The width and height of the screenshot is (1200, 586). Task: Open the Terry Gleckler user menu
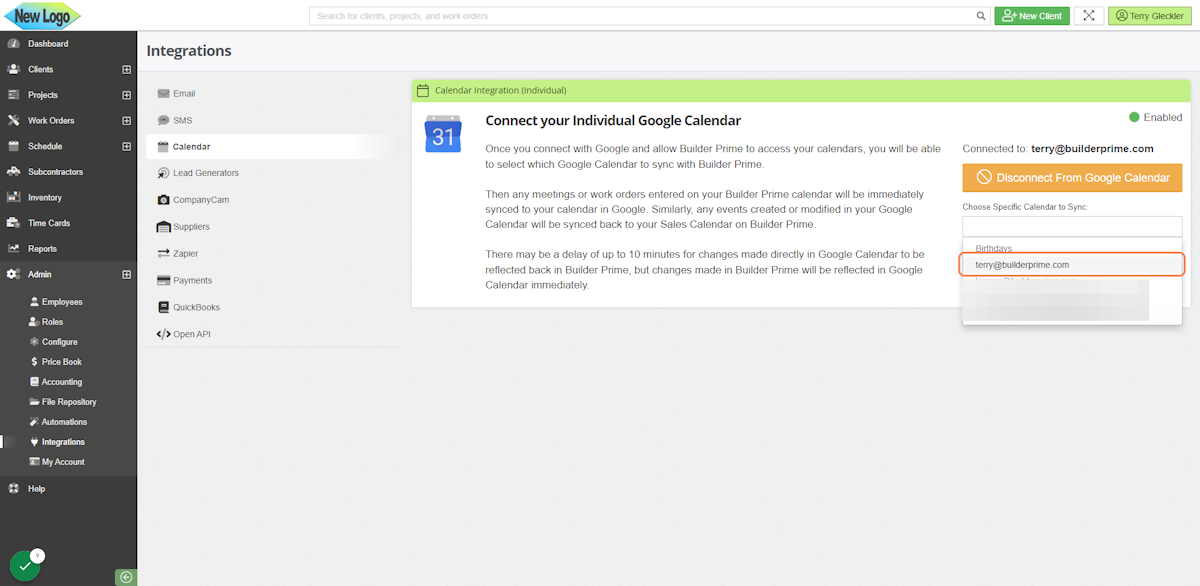point(1150,16)
